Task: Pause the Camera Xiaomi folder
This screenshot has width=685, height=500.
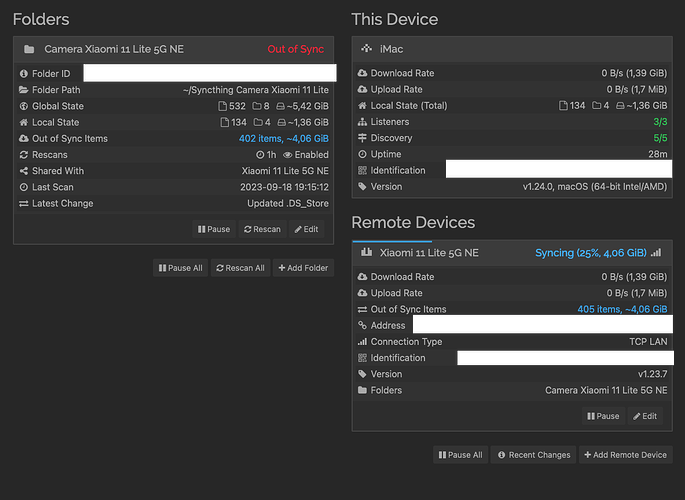Action: click(214, 229)
